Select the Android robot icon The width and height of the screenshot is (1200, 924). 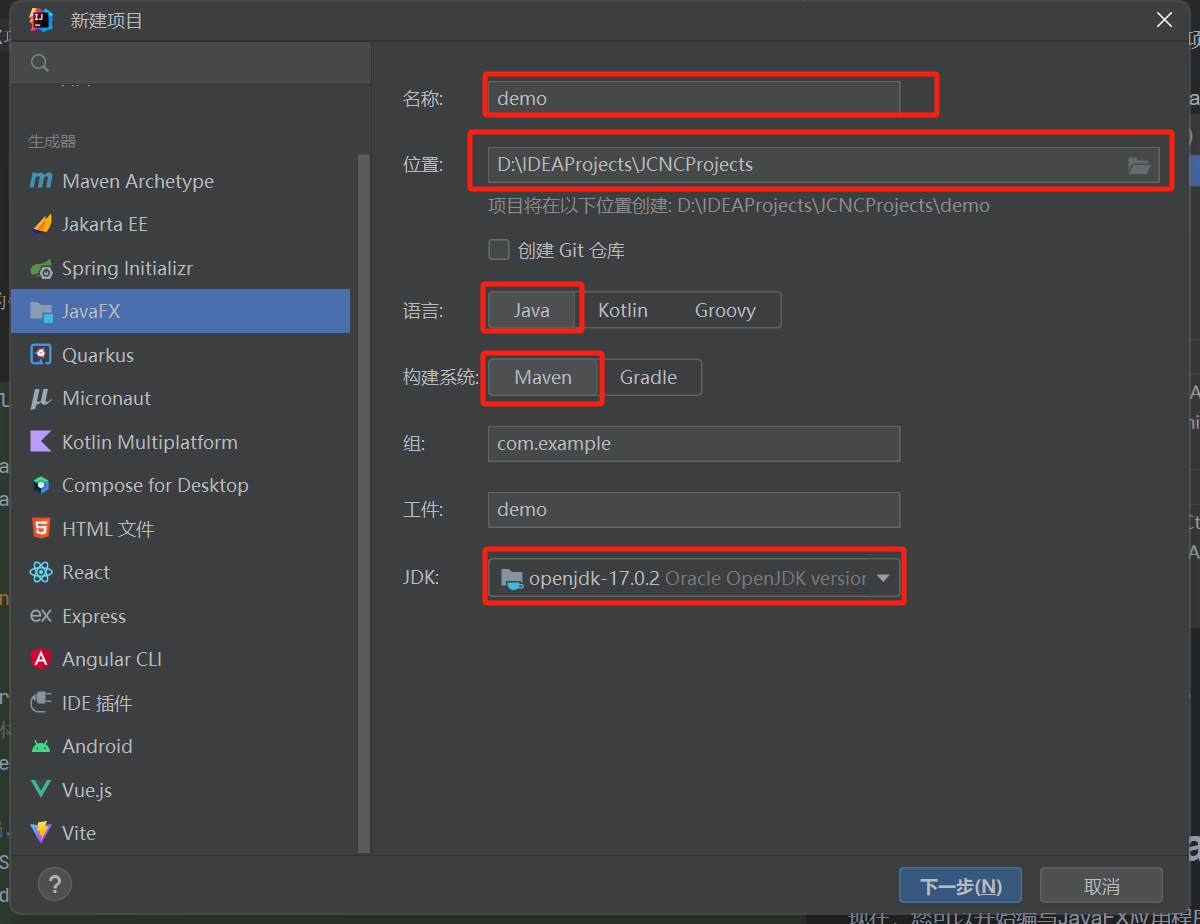tap(41, 746)
